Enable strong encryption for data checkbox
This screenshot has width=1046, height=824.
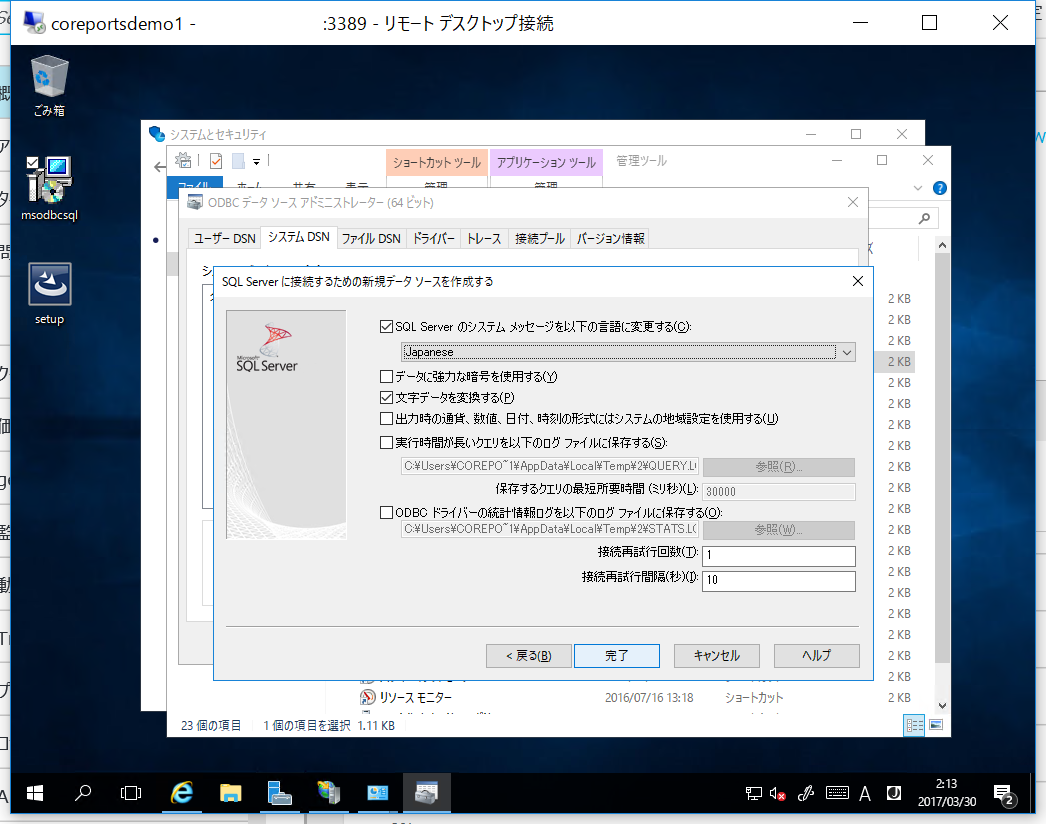tap(386, 377)
